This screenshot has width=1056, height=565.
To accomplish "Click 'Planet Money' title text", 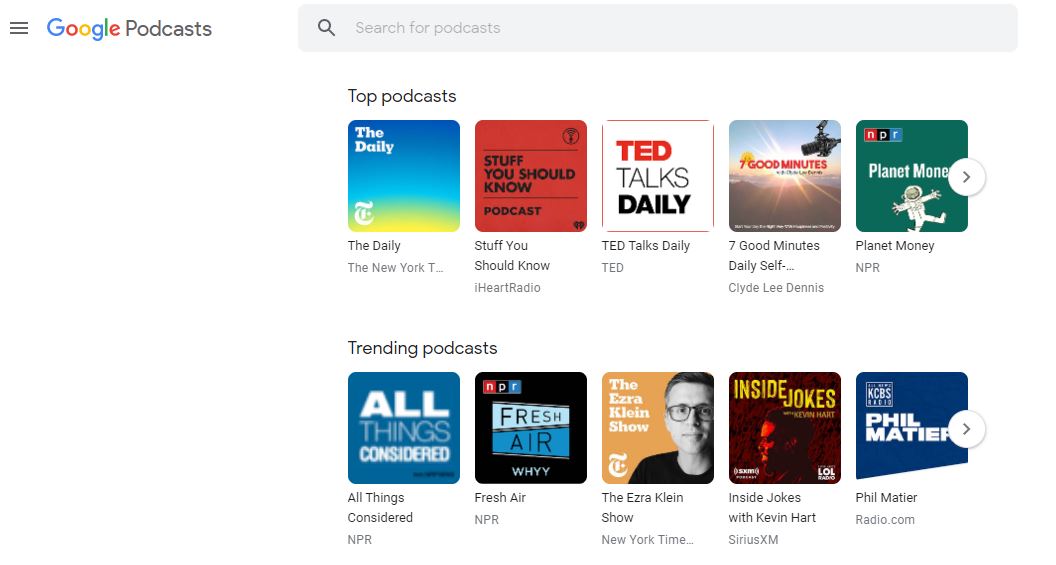I will coord(894,246).
